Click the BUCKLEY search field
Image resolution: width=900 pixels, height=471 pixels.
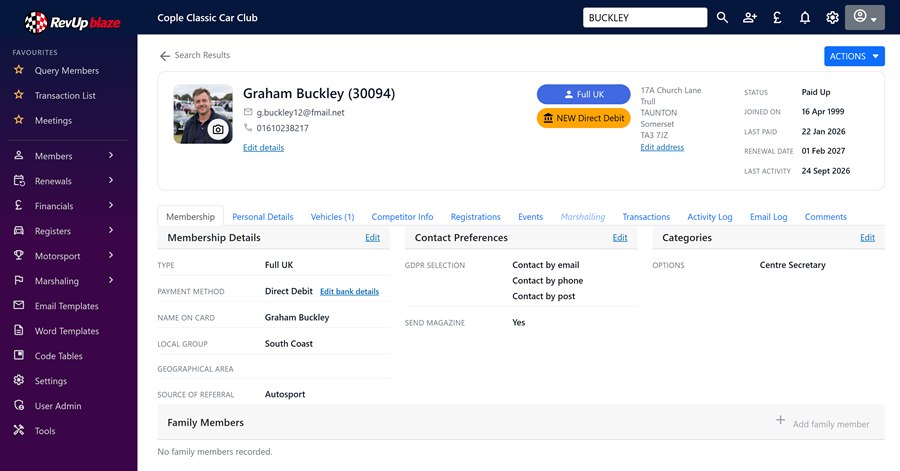(645, 18)
